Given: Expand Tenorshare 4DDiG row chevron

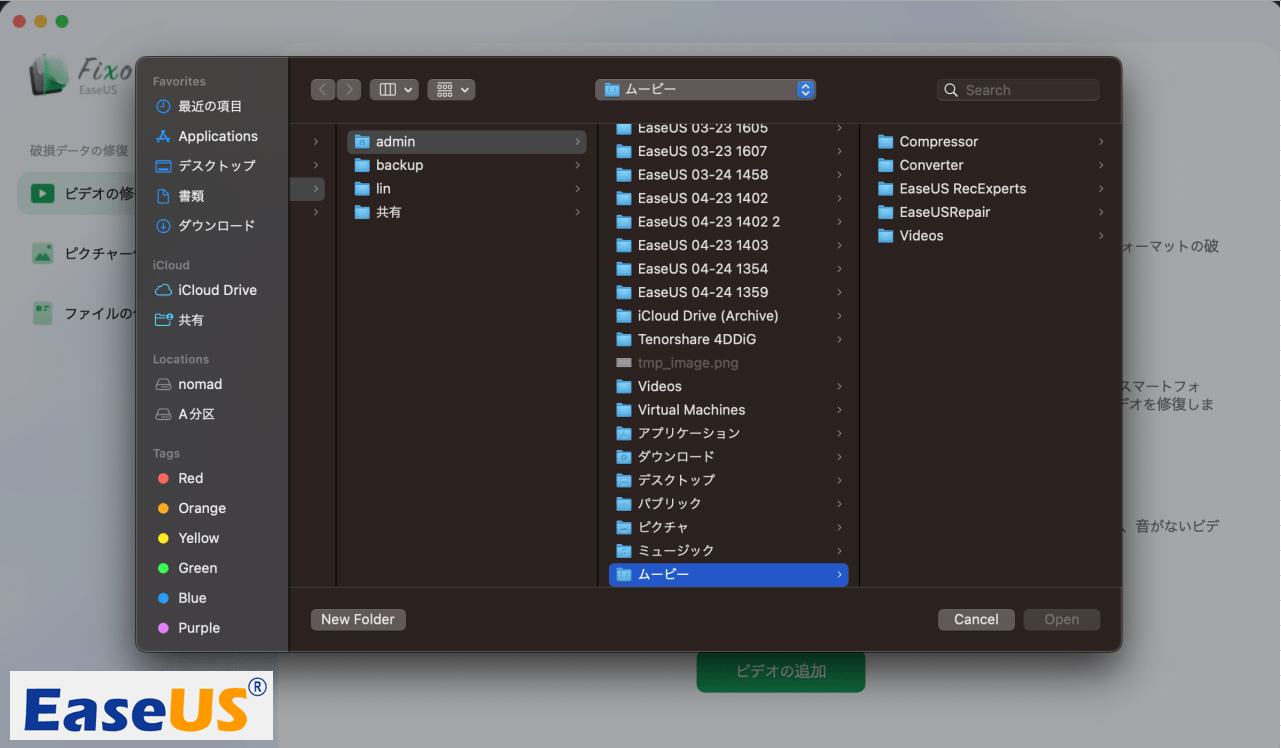Looking at the screenshot, I should coord(839,339).
